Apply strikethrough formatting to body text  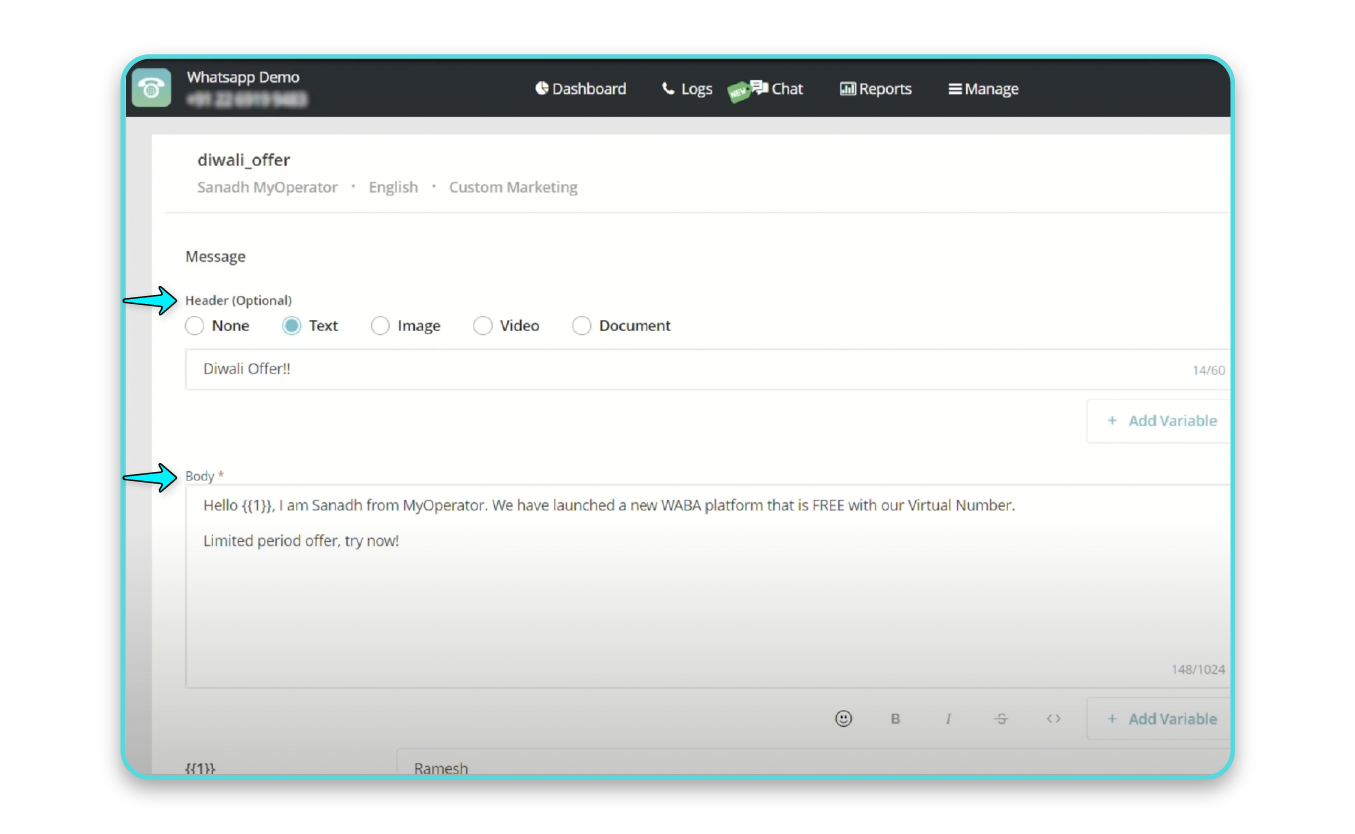coord(1000,718)
